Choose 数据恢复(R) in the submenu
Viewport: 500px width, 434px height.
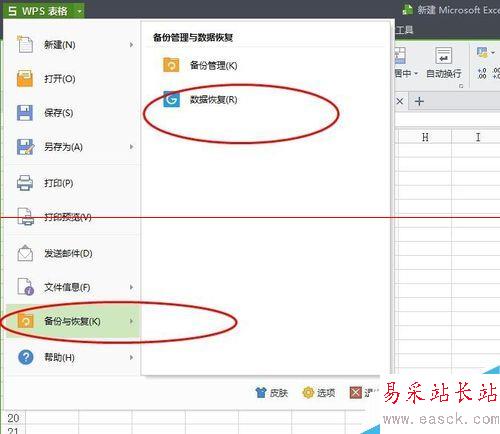(213, 100)
